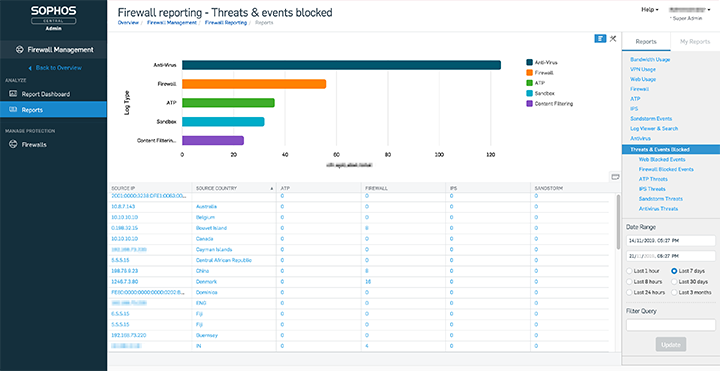Open the start date picker field
Image resolution: width=720 pixels, height=371 pixels.
670,240
